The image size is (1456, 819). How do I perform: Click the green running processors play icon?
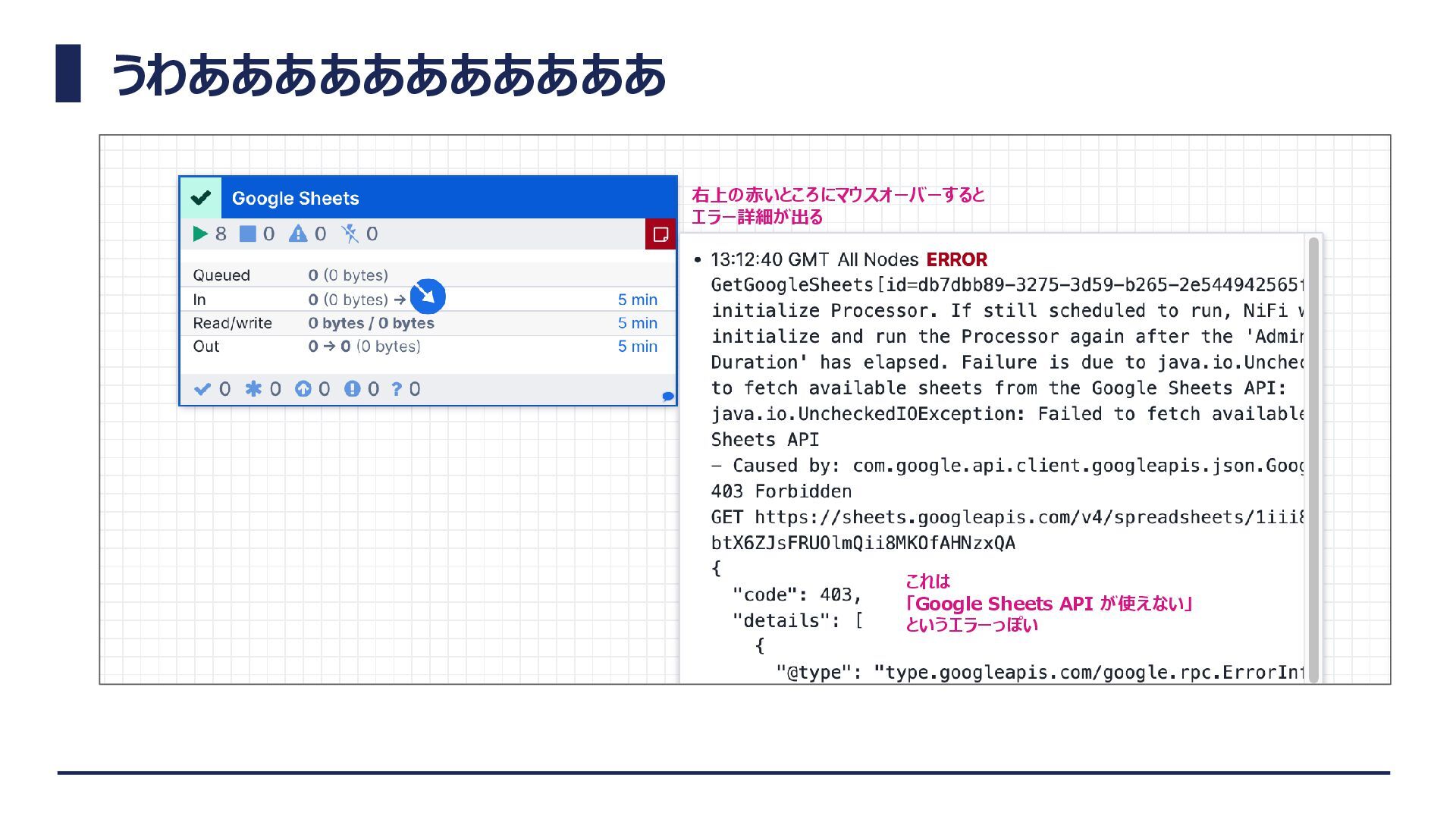click(200, 234)
